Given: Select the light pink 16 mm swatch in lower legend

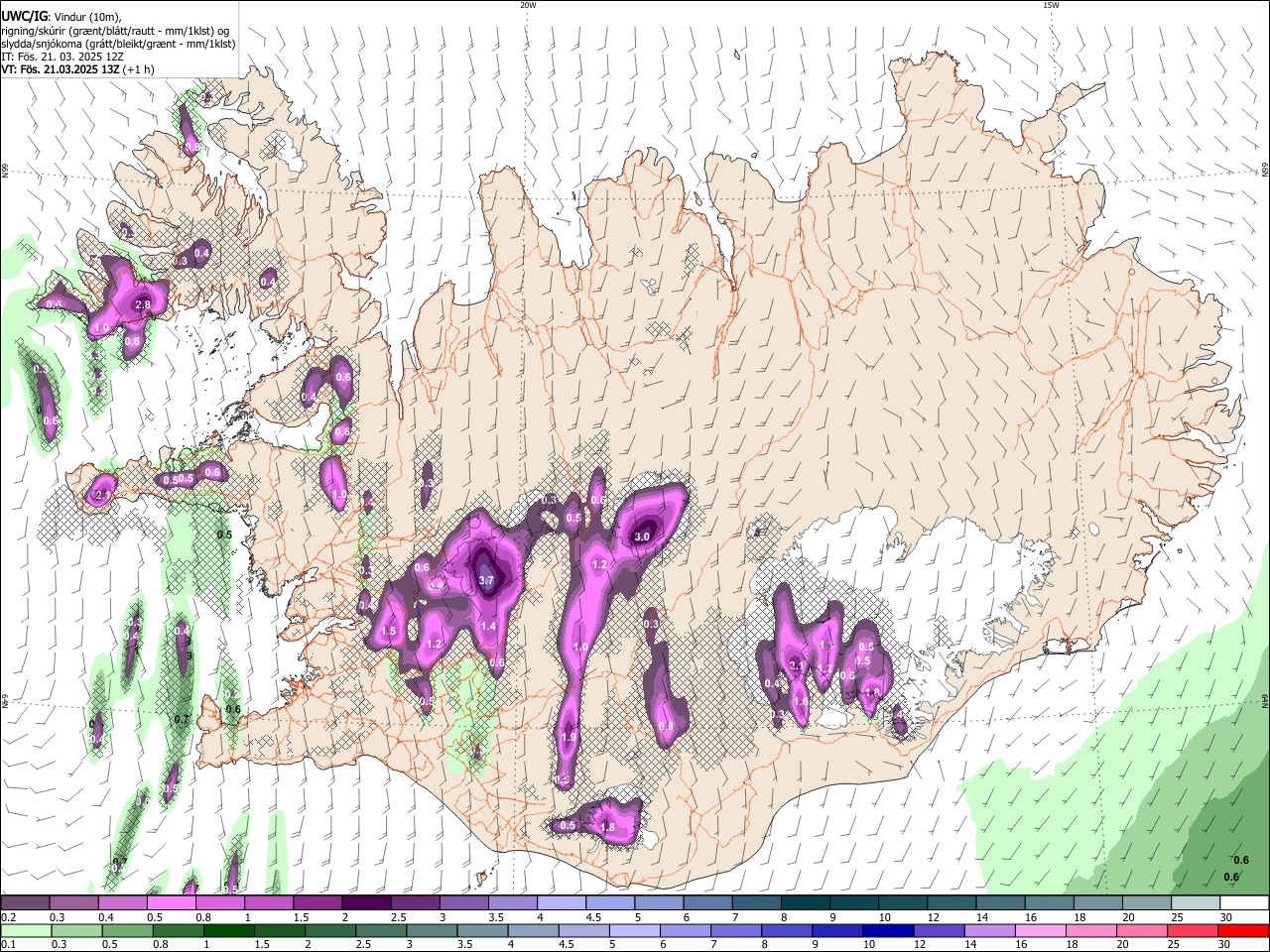Looking at the screenshot, I should (1040, 931).
